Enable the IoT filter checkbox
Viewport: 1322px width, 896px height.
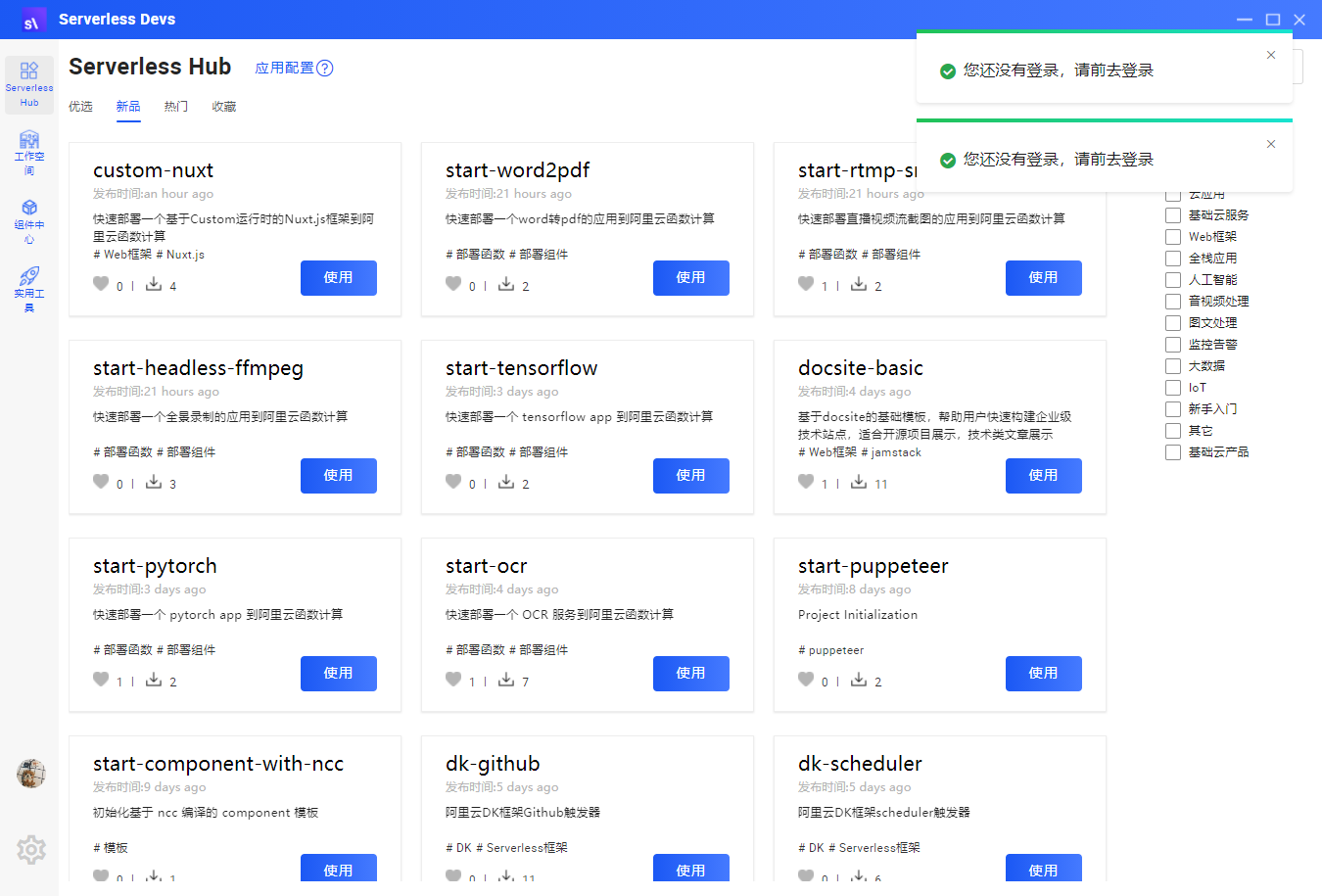click(x=1172, y=387)
